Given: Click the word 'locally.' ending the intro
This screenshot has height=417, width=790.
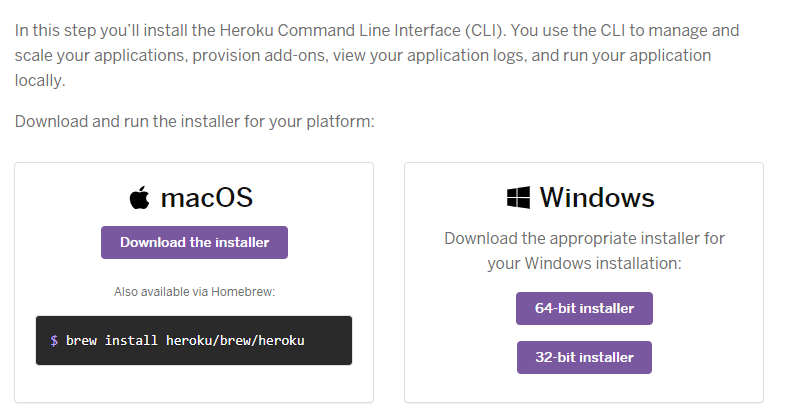Looking at the screenshot, I should point(40,81).
